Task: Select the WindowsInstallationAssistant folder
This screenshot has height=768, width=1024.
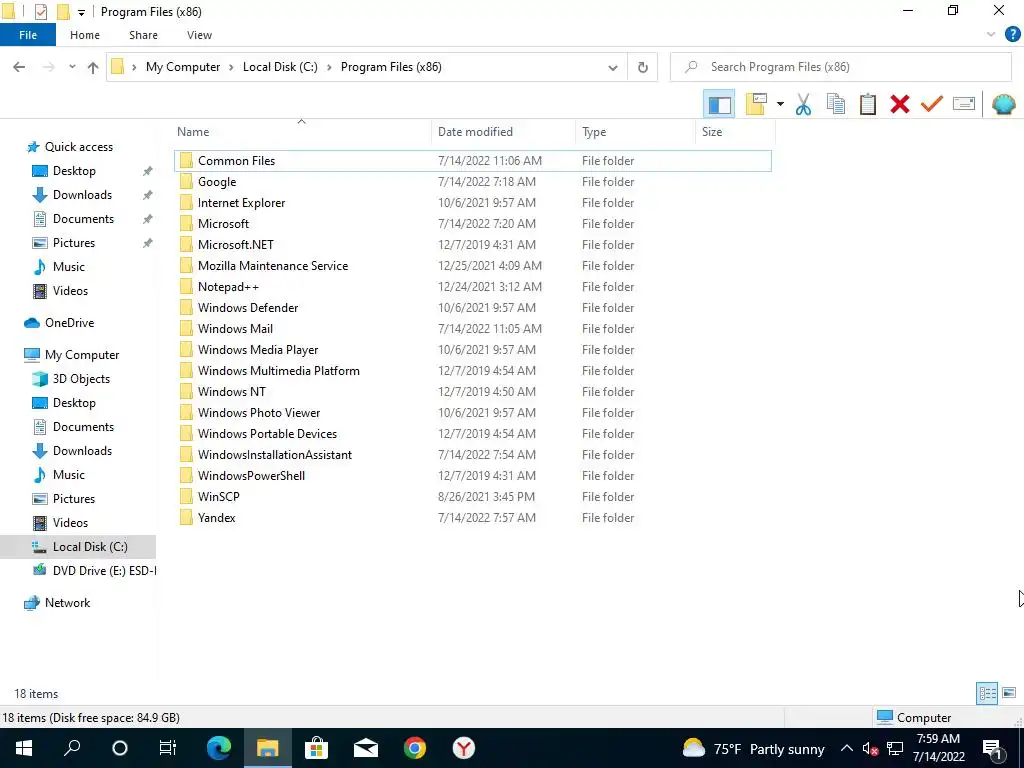Action: [473, 455]
